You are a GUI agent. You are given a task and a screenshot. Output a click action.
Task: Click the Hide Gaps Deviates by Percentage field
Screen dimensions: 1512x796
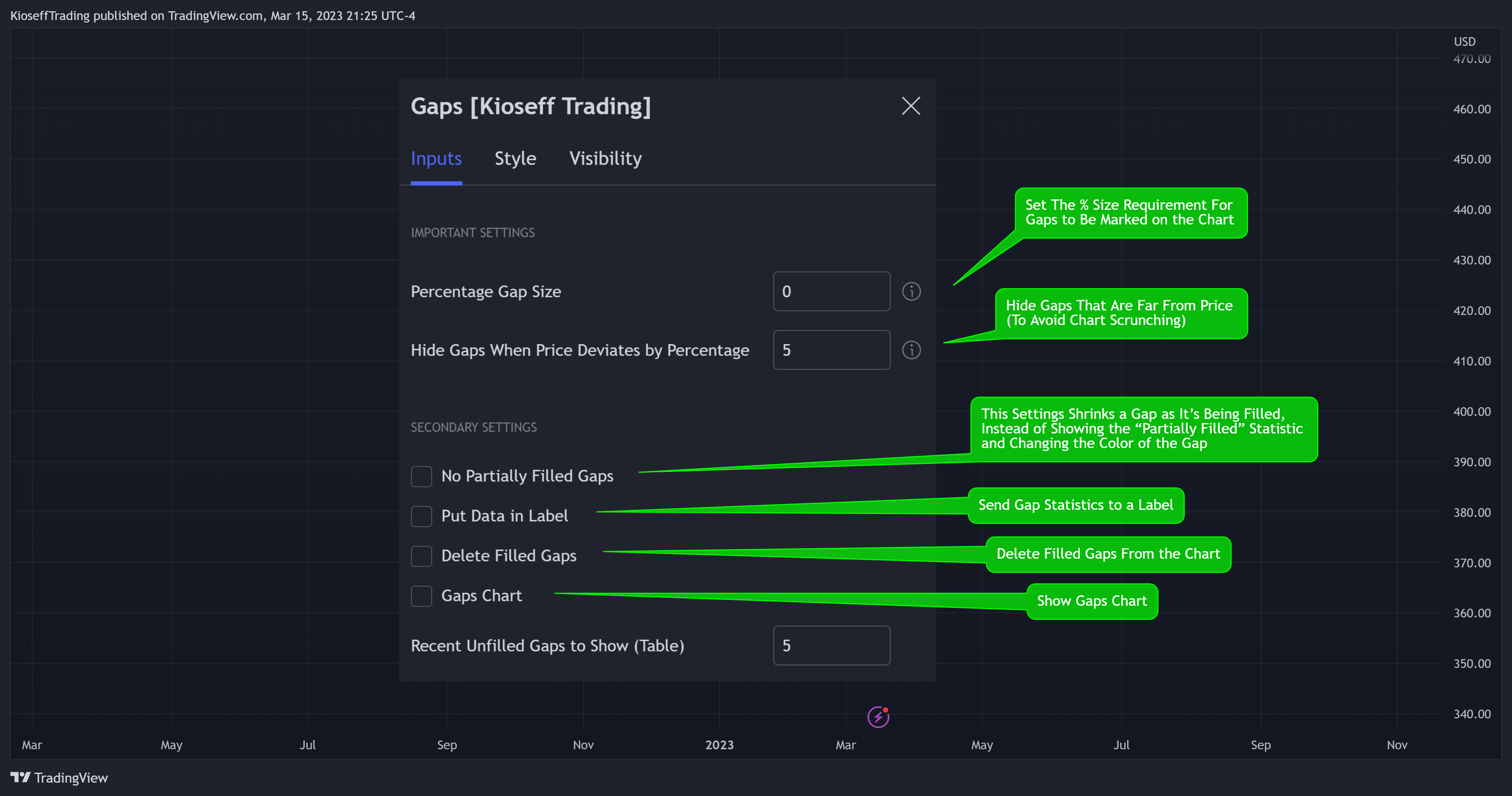click(831, 350)
